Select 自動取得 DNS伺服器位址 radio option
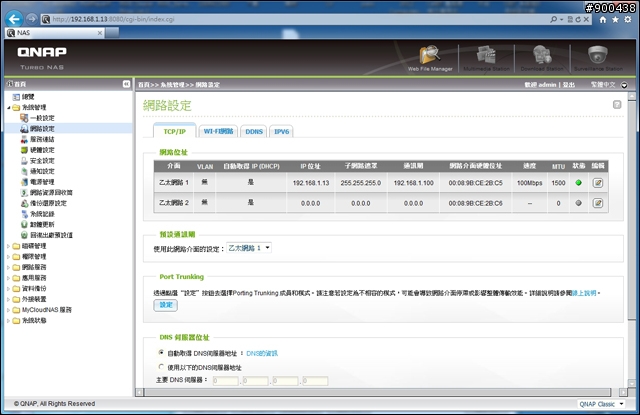Screen dimensions: 640x415 161,352
